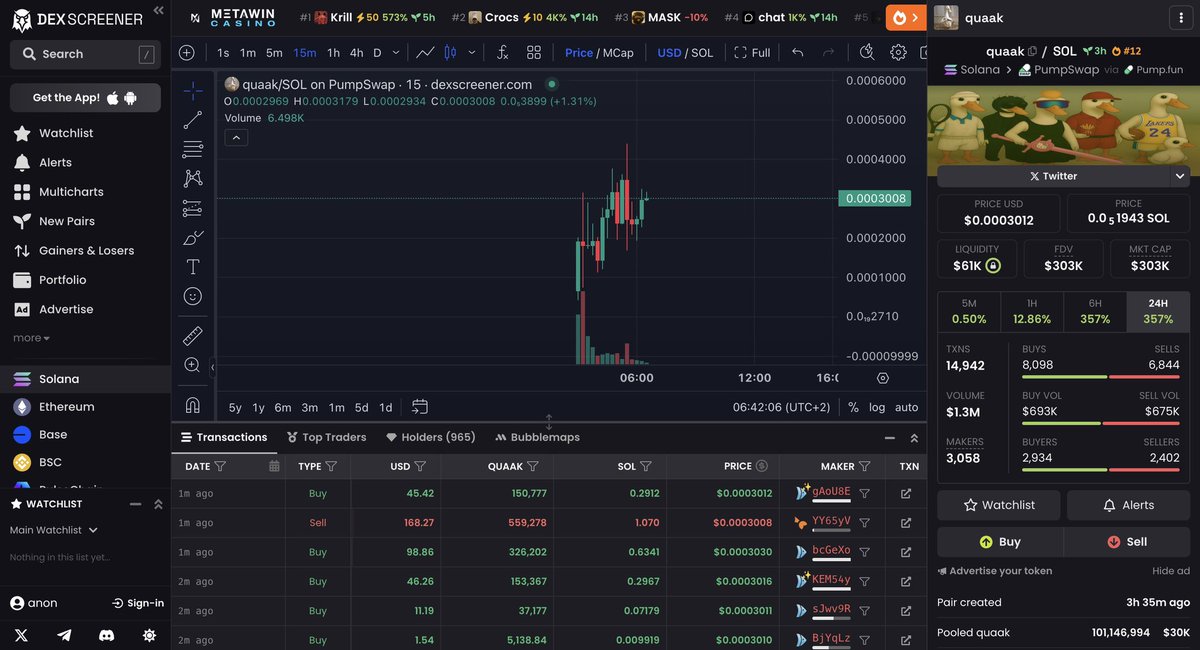1200x650 pixels.
Task: Select the 5M price change period
Action: [969, 311]
